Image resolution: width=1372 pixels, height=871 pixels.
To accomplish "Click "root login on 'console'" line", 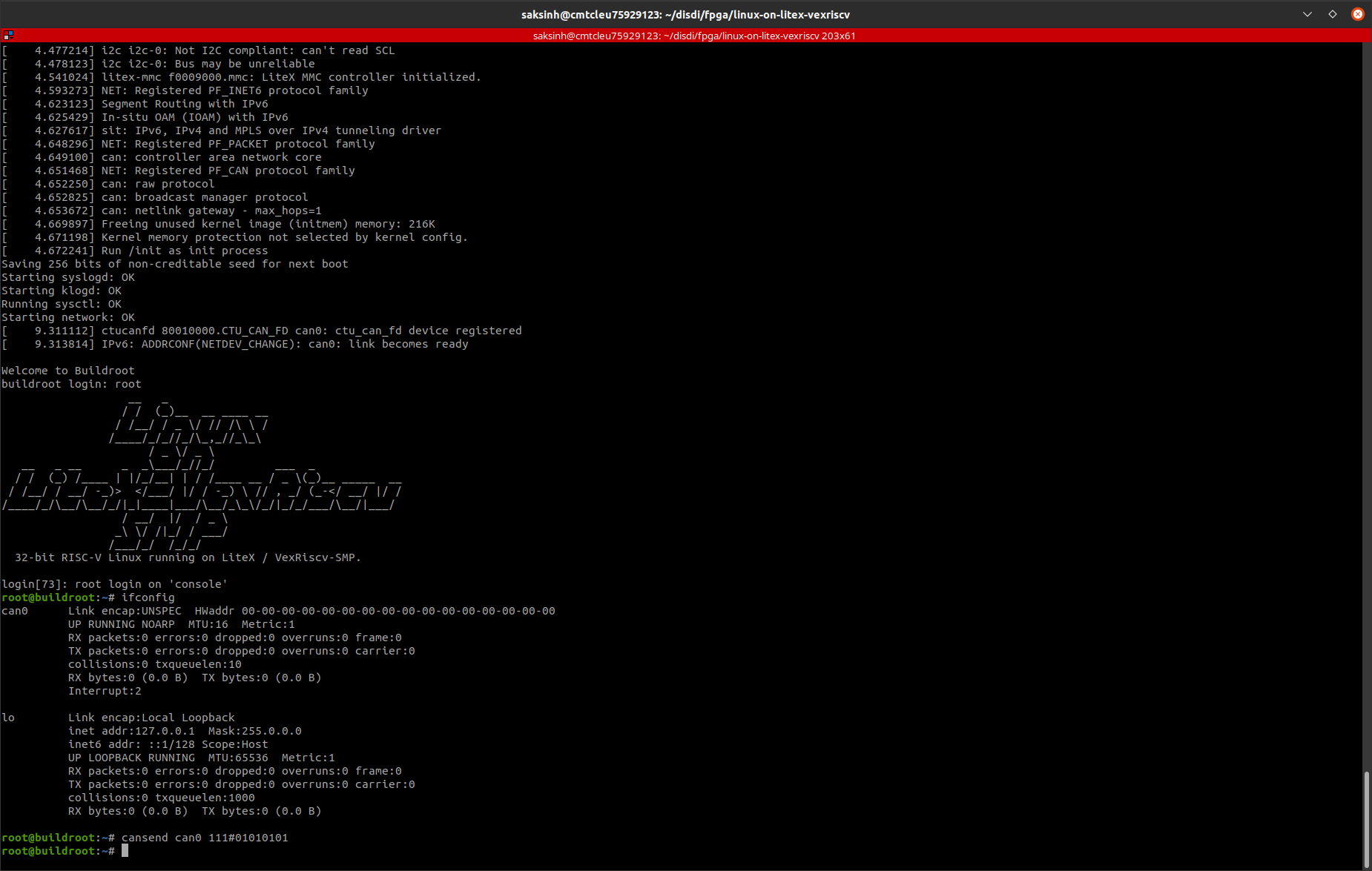I will 114,584.
